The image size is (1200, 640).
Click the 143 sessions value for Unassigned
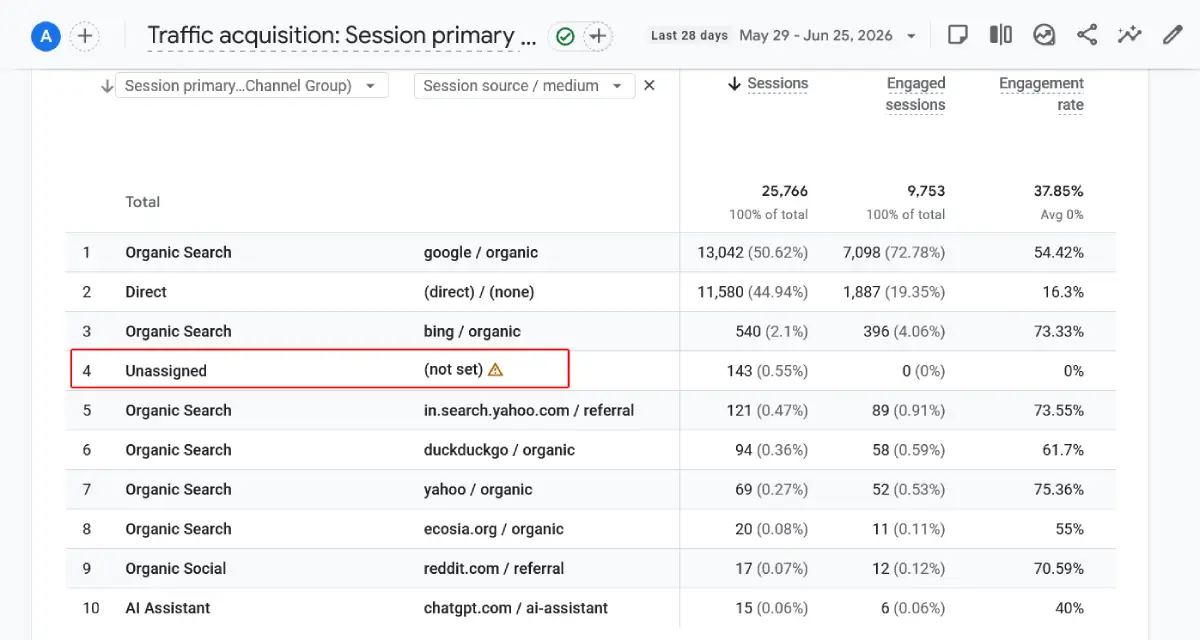(x=740, y=371)
